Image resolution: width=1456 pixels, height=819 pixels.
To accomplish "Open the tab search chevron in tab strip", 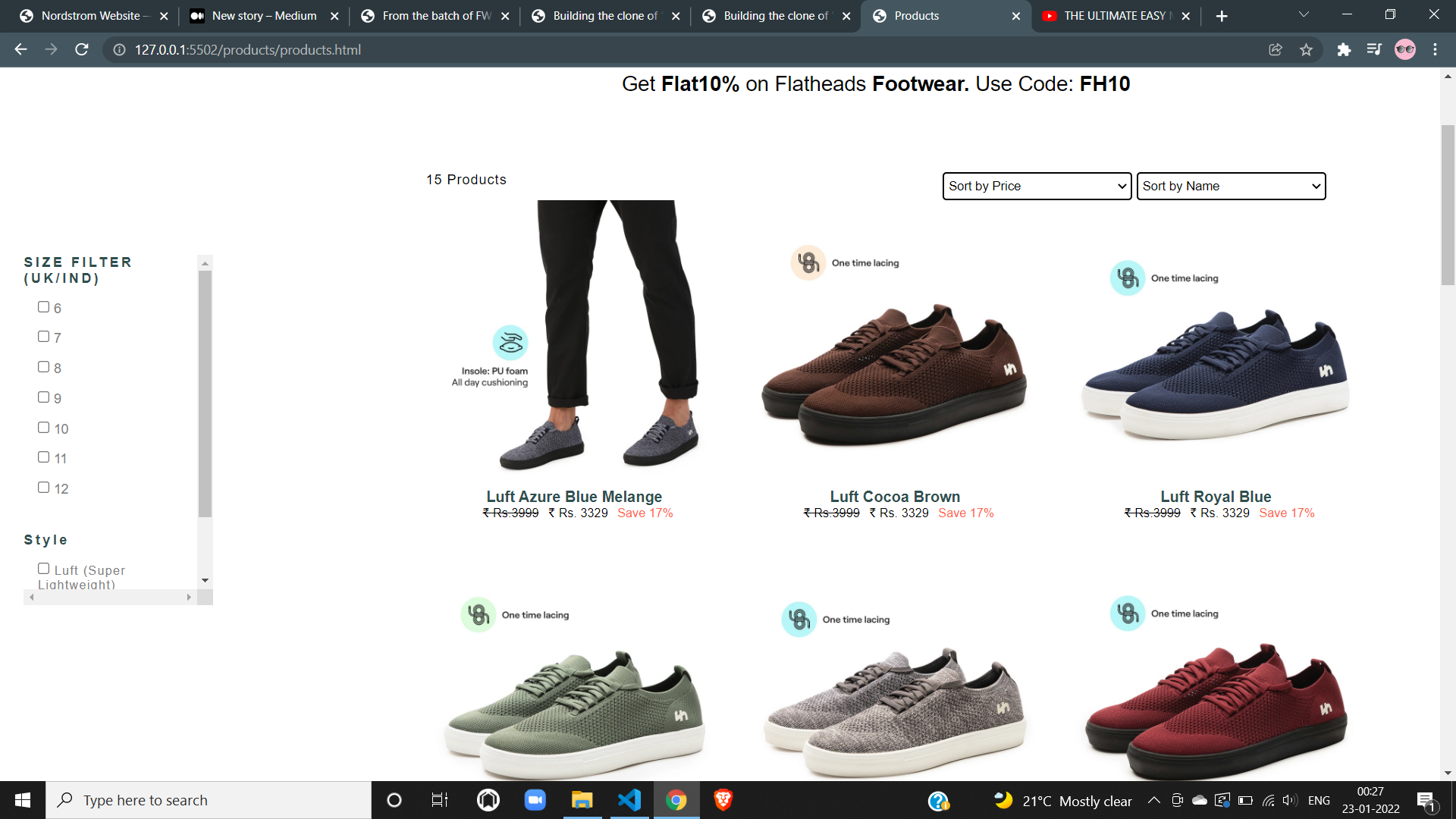I will coord(1304,15).
